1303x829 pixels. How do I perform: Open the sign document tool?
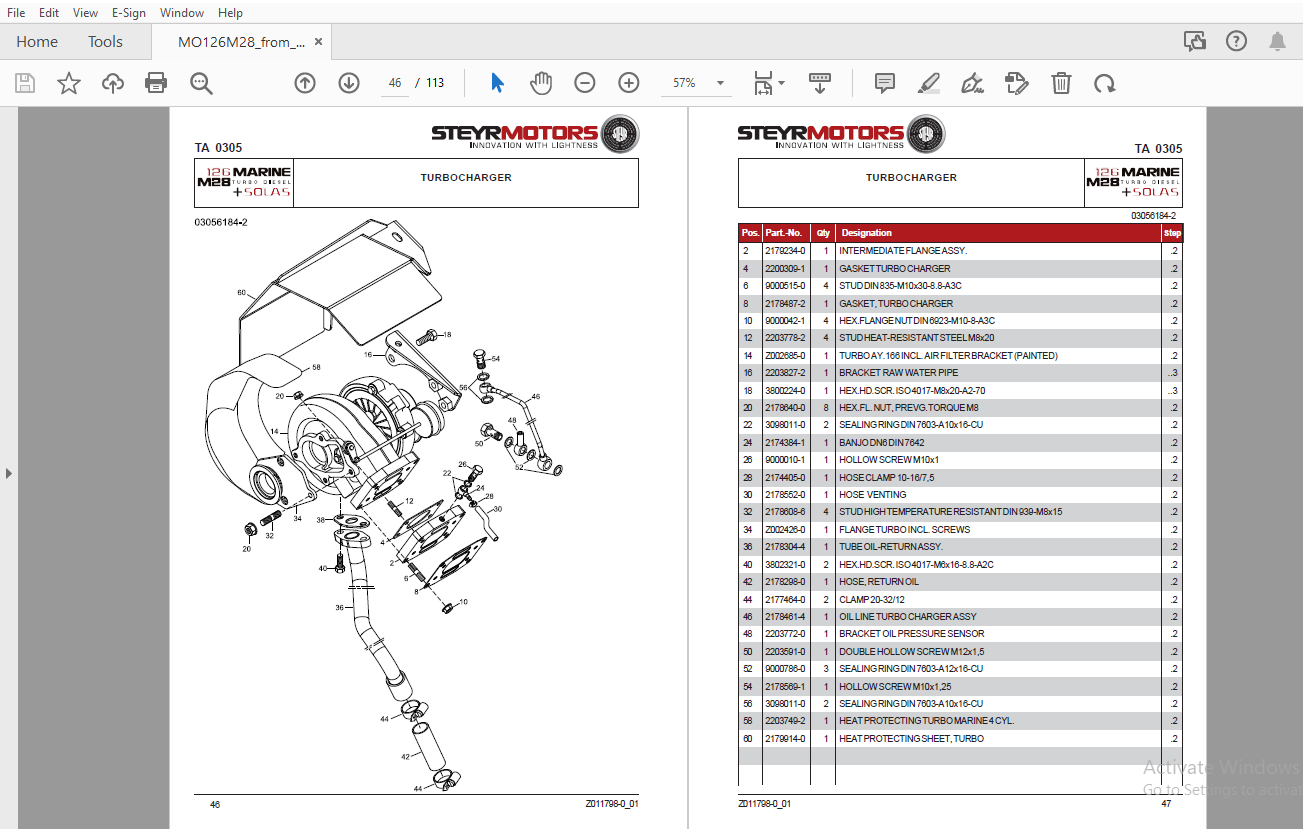coord(973,83)
